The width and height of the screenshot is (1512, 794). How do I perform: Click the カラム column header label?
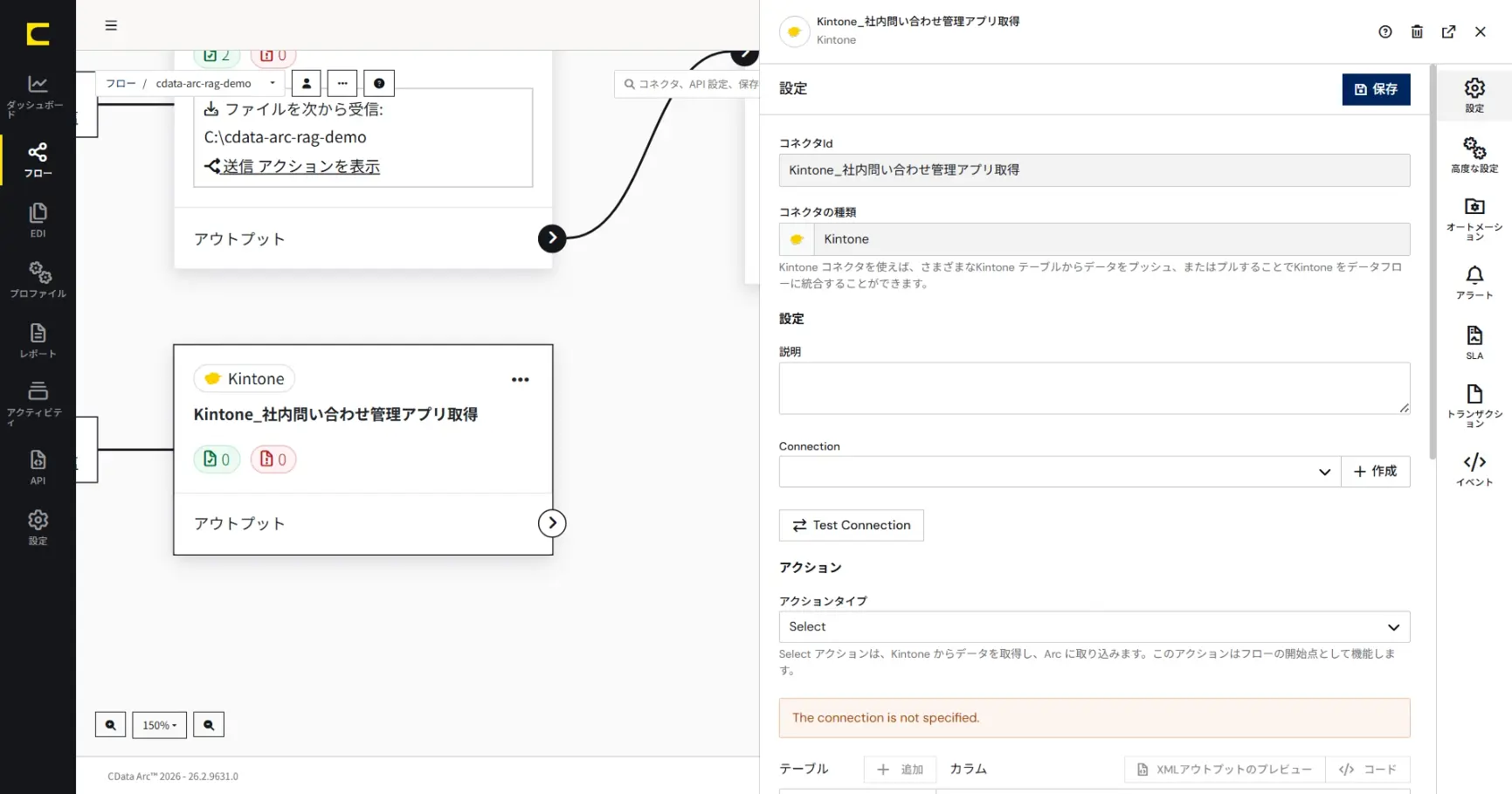coord(968,770)
